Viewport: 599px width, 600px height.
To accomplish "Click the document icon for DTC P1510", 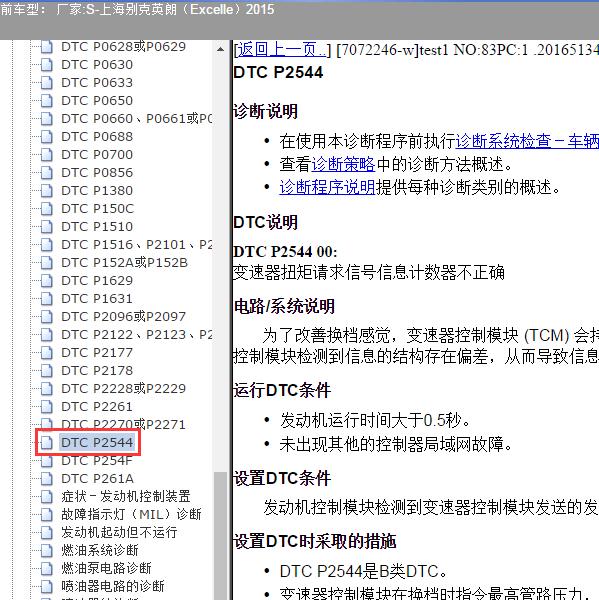I will [46, 227].
